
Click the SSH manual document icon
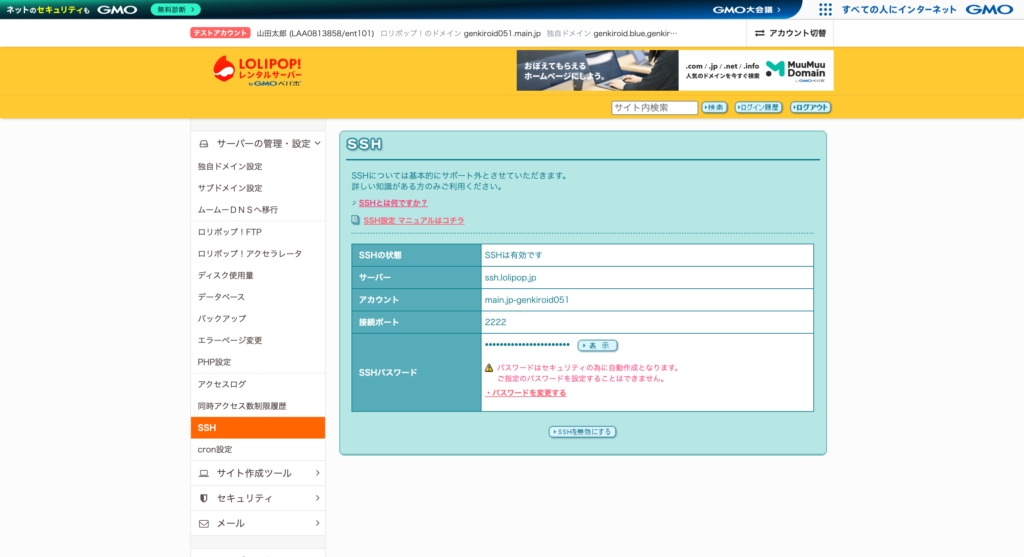click(356, 220)
